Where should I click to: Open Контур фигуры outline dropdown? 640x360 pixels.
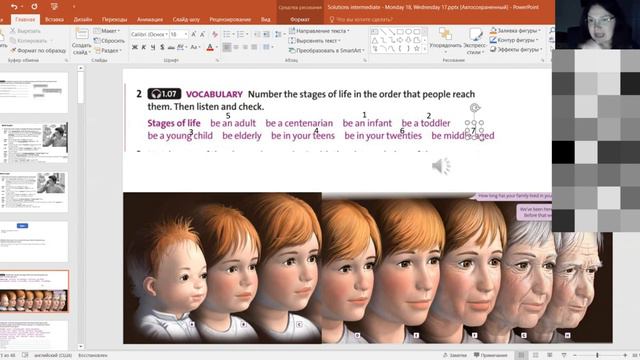click(514, 40)
